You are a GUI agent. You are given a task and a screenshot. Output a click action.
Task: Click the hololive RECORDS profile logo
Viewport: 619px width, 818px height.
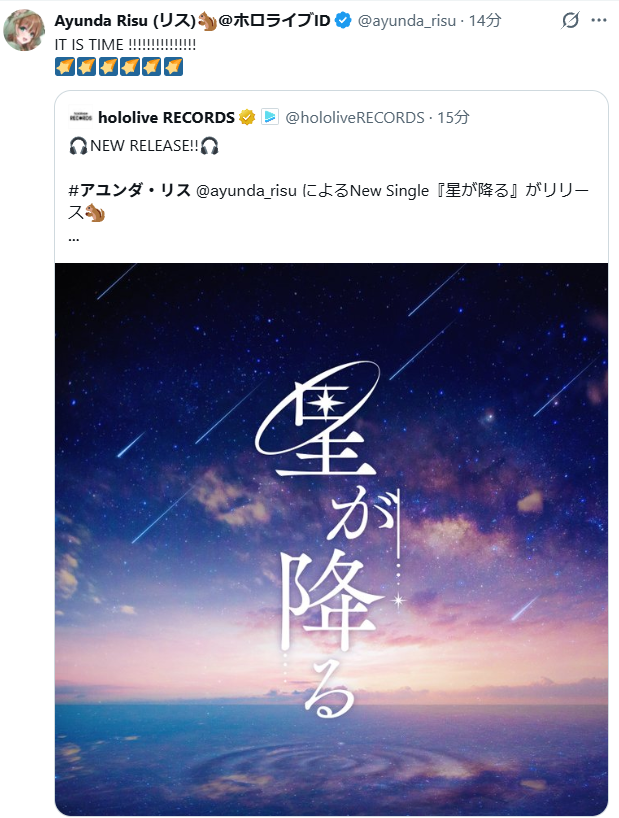coord(81,117)
